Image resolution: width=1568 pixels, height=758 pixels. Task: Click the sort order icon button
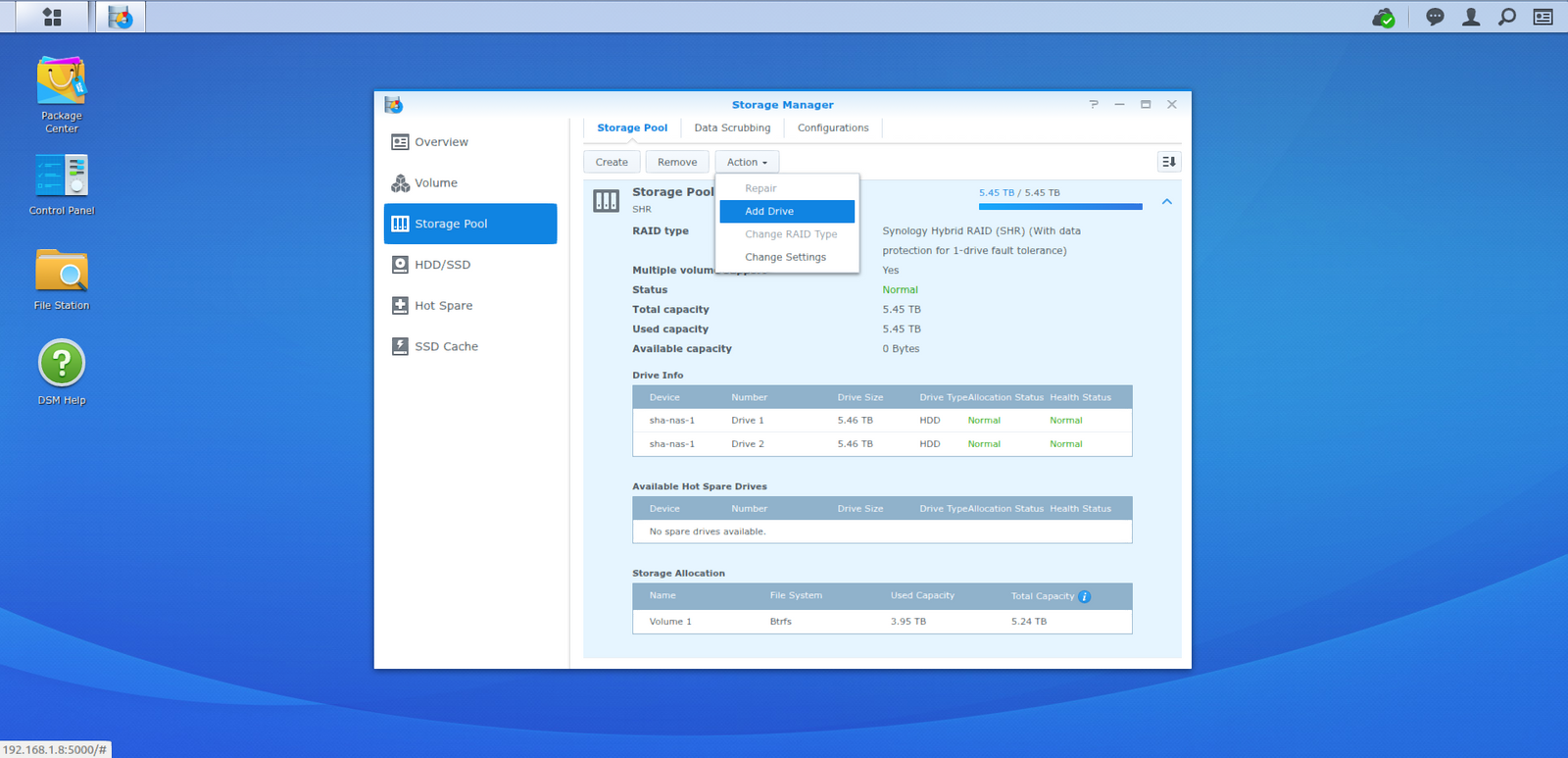1168,162
